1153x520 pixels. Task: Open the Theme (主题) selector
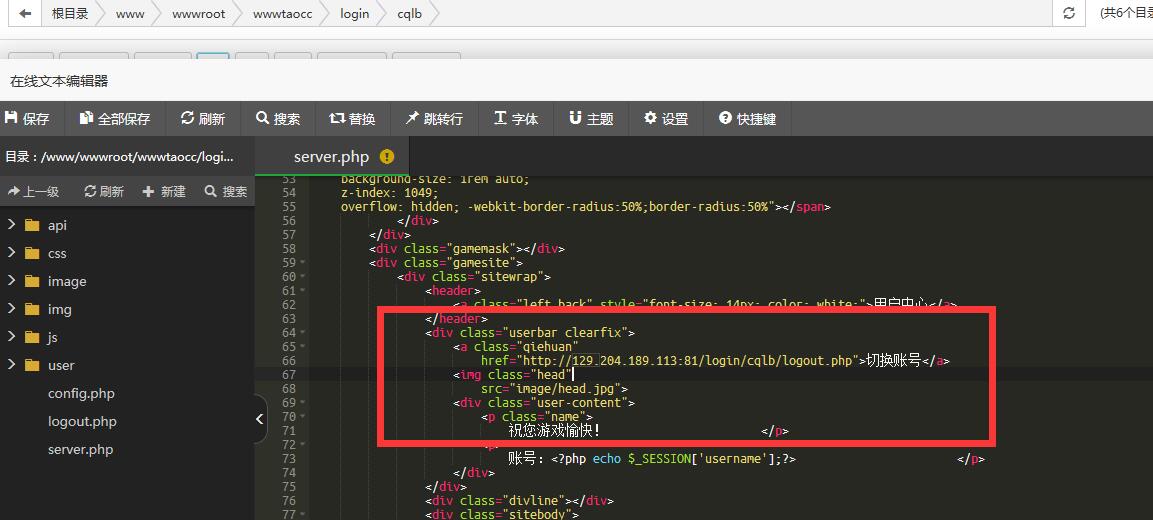(591, 119)
